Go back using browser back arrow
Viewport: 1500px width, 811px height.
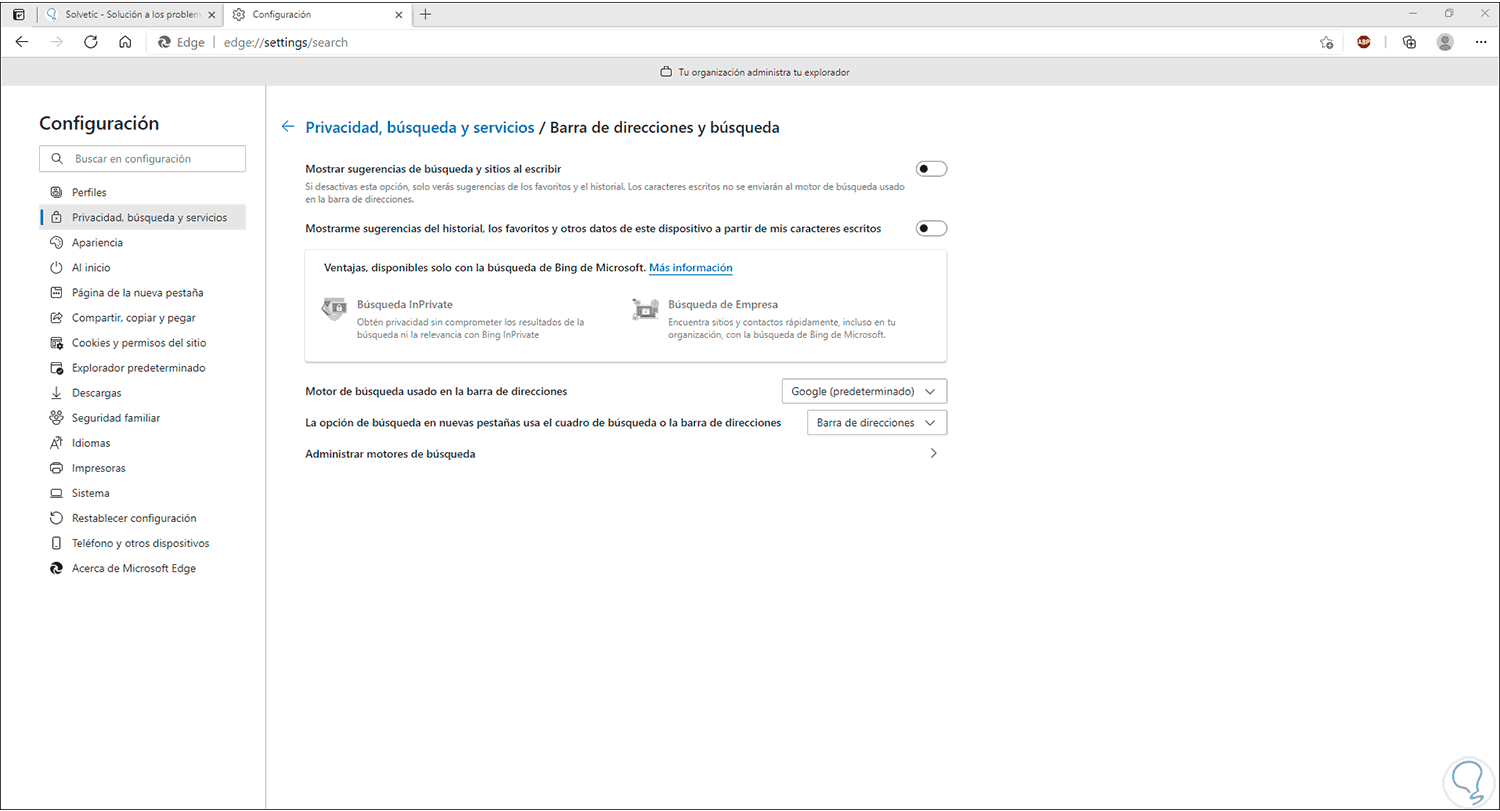coord(22,42)
